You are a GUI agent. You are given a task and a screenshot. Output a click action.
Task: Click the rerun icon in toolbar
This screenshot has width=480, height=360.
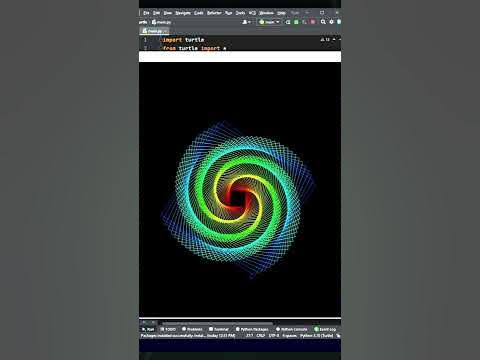(x=288, y=22)
